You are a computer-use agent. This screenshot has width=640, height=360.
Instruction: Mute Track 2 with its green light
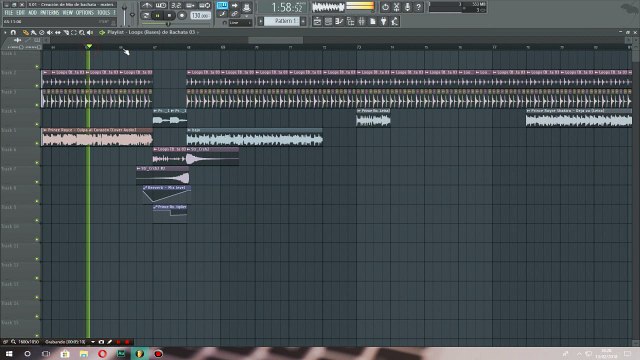tap(37, 86)
